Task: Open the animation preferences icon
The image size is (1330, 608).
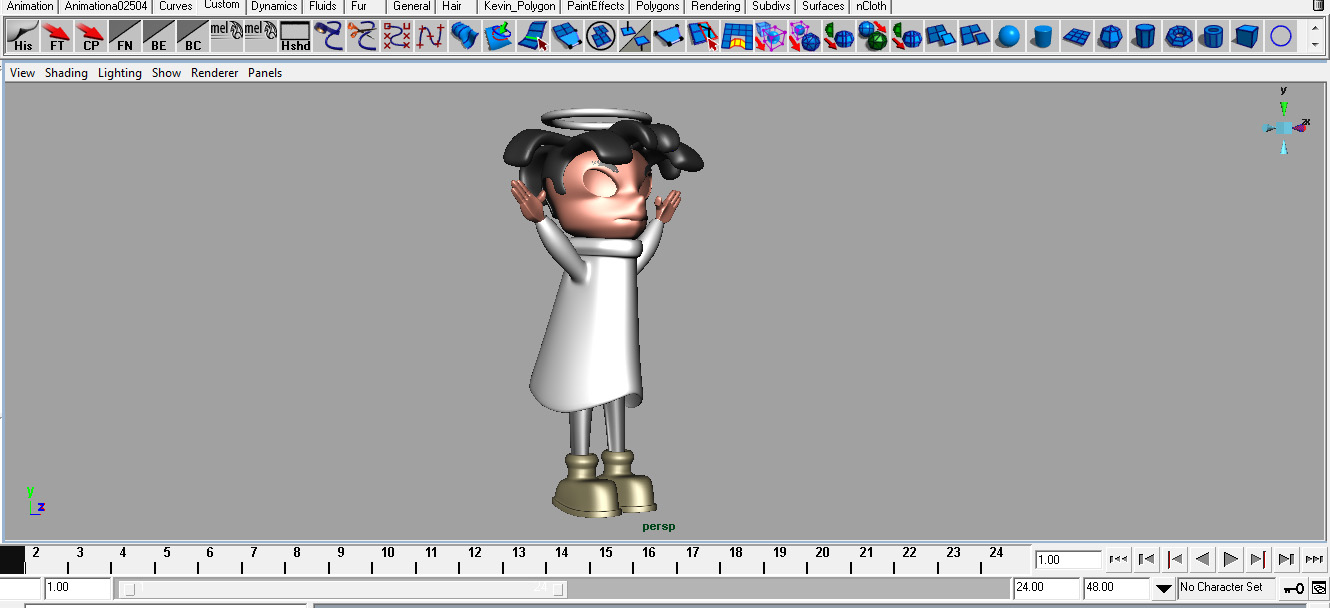Action: [x=1319, y=588]
